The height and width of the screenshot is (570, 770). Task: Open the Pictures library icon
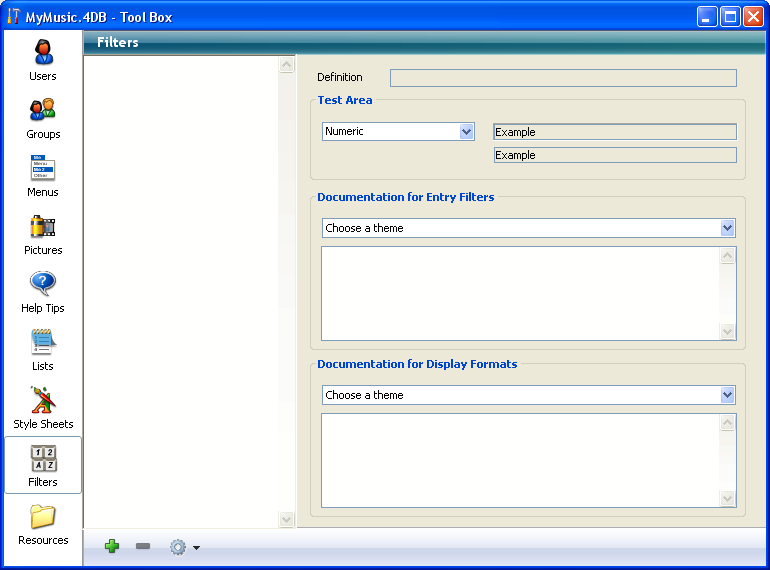pos(43,233)
